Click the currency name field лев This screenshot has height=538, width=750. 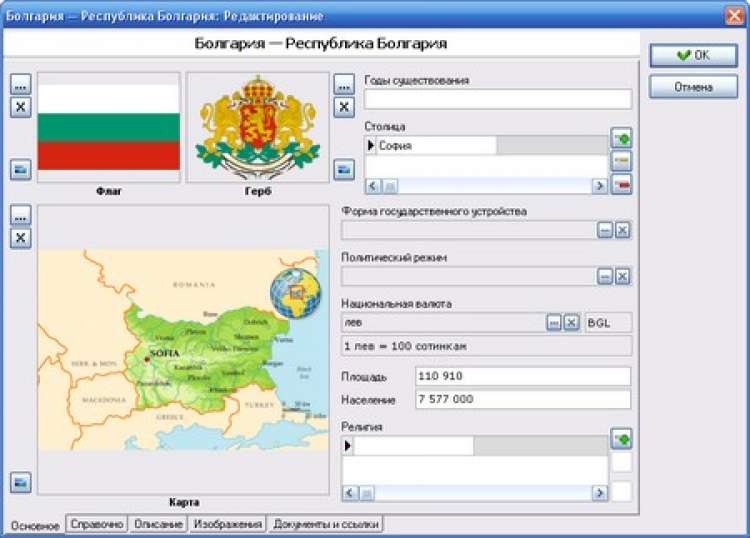443,323
